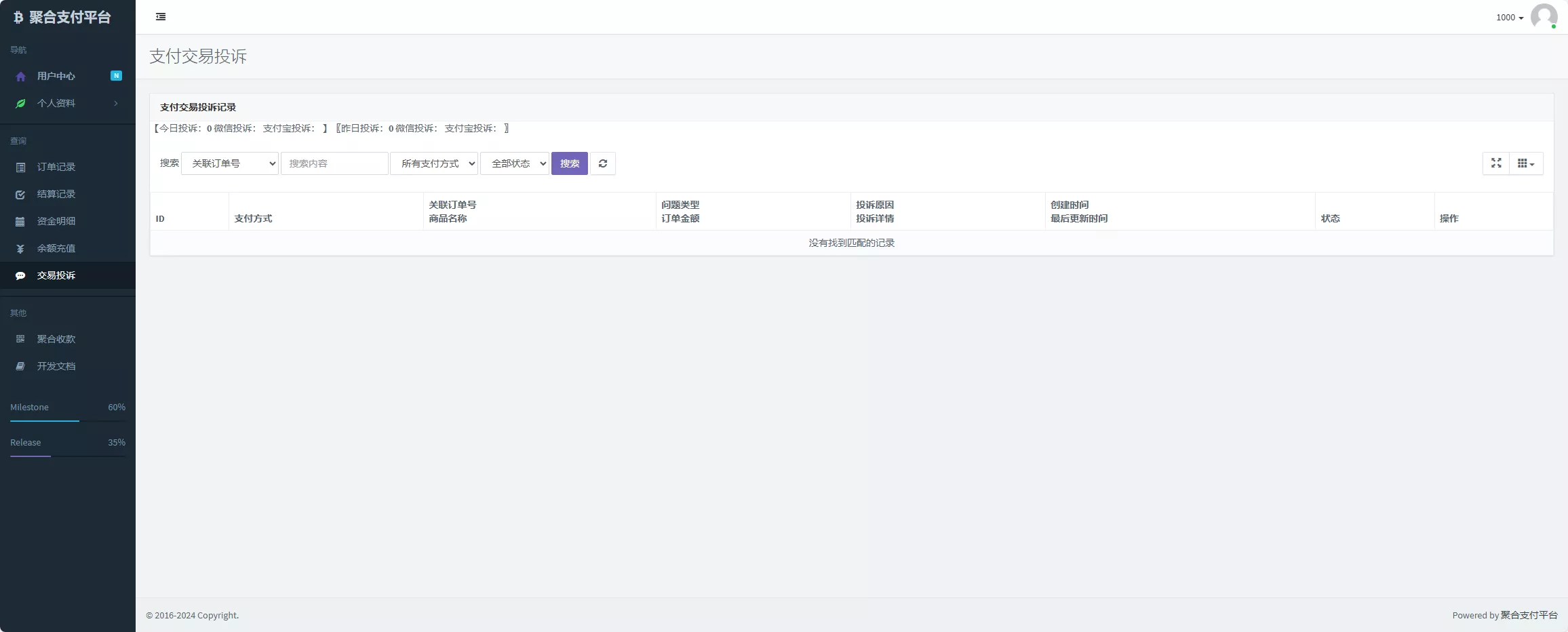Image resolution: width=1568 pixels, height=632 pixels.
Task: Click the 关联订单号 column header
Action: click(452, 205)
